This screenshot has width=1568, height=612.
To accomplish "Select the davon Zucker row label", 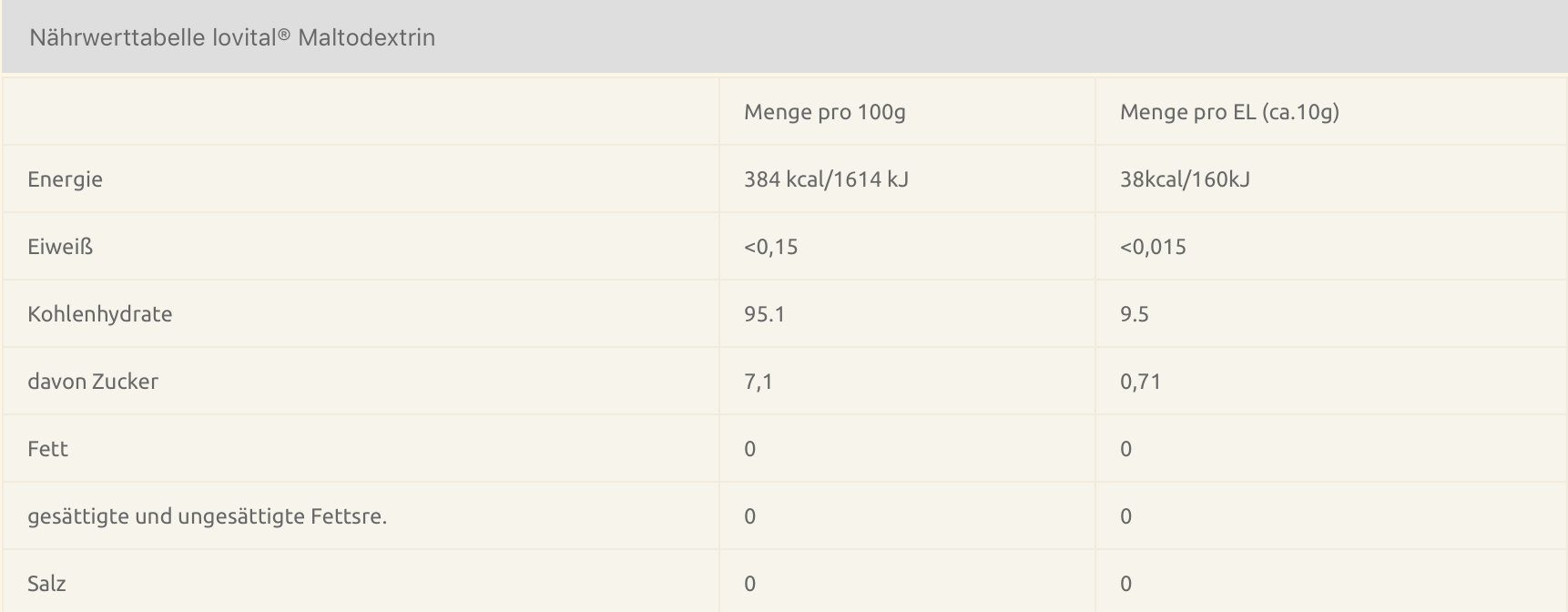I will 93,382.
